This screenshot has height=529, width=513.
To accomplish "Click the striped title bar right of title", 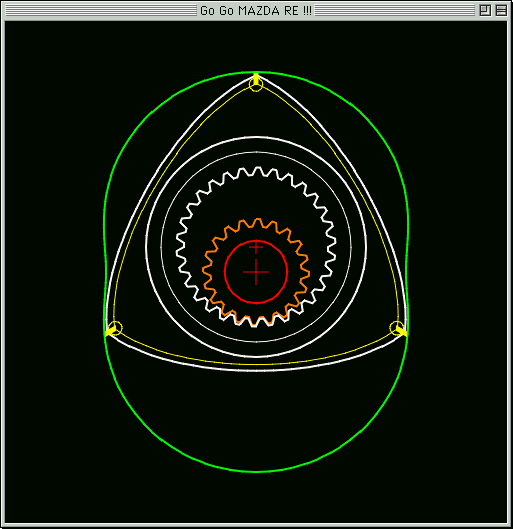I will (x=395, y=10).
